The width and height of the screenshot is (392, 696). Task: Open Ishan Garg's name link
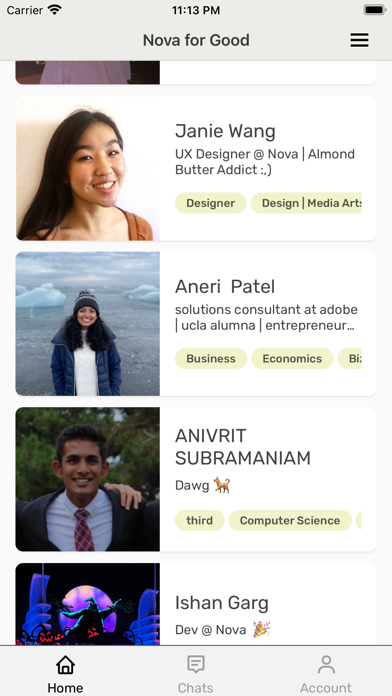pos(222,603)
